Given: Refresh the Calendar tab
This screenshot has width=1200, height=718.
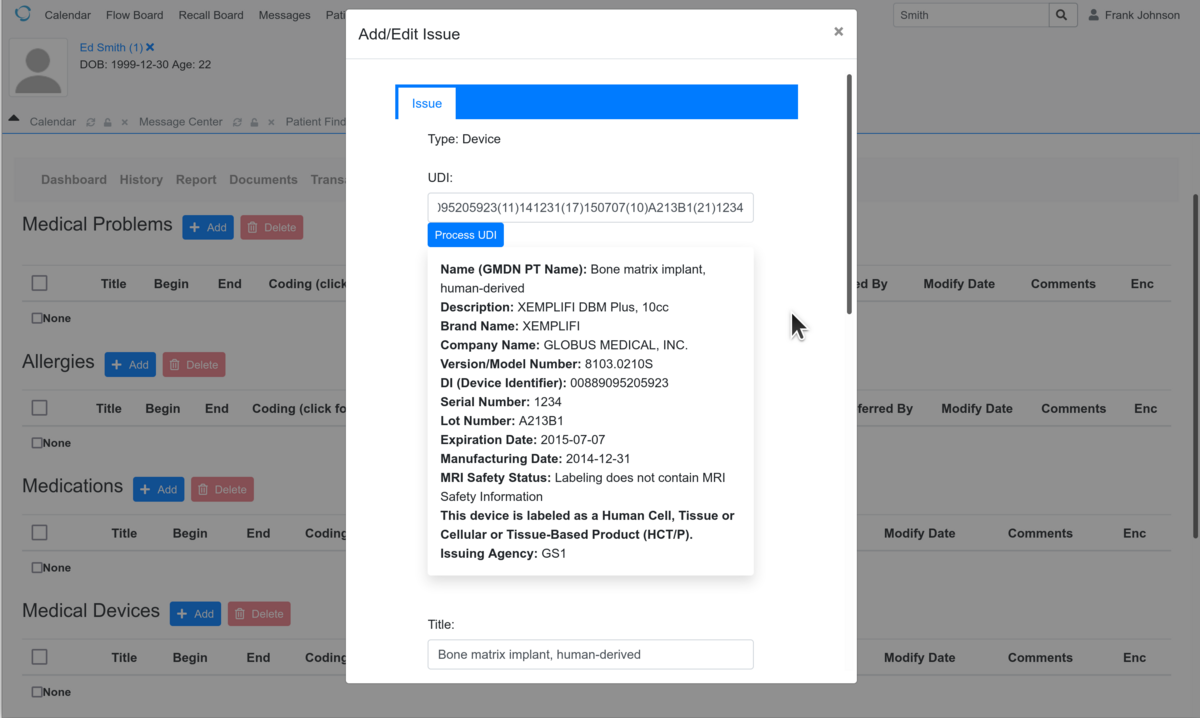Looking at the screenshot, I should pyautogui.click(x=91, y=122).
